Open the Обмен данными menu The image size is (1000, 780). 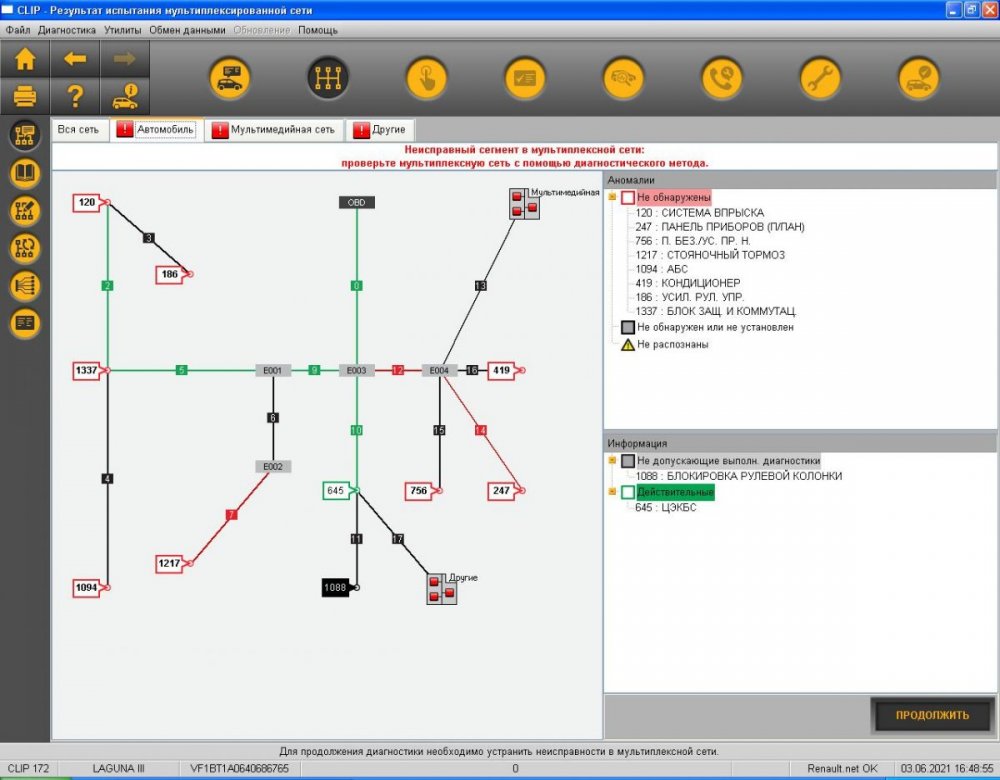click(x=187, y=30)
